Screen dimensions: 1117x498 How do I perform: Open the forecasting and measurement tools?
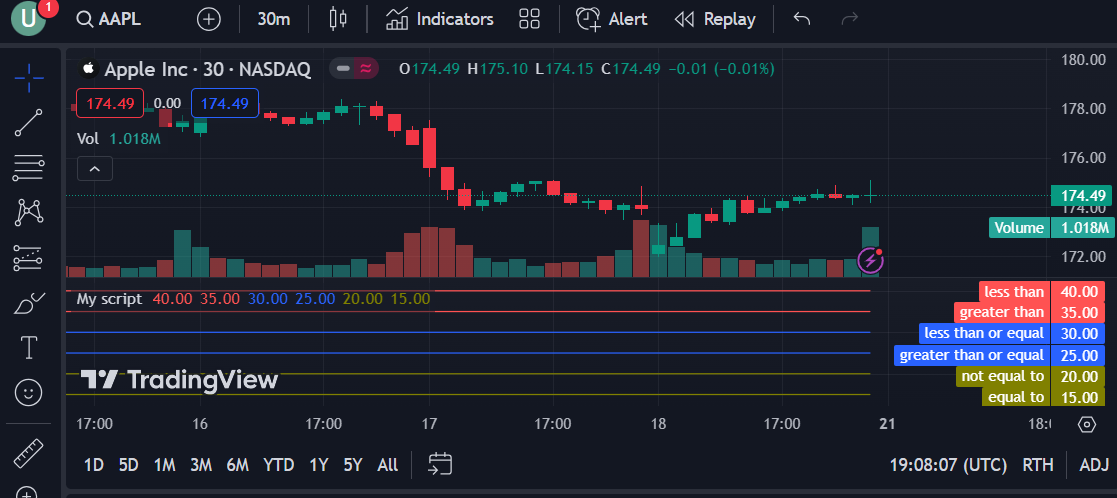coord(28,258)
